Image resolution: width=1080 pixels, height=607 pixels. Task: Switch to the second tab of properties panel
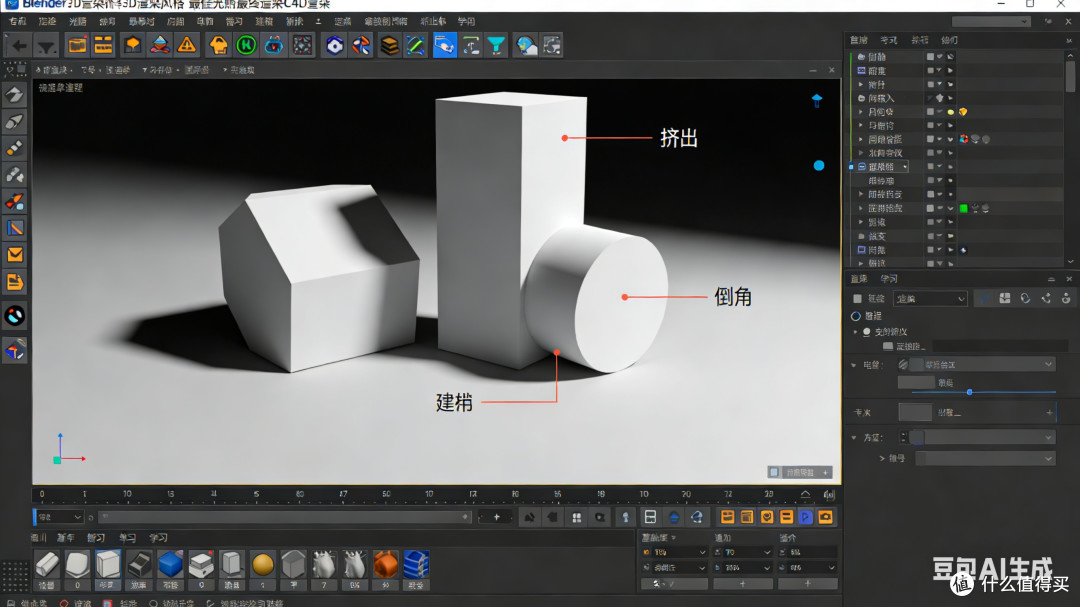pos(889,279)
